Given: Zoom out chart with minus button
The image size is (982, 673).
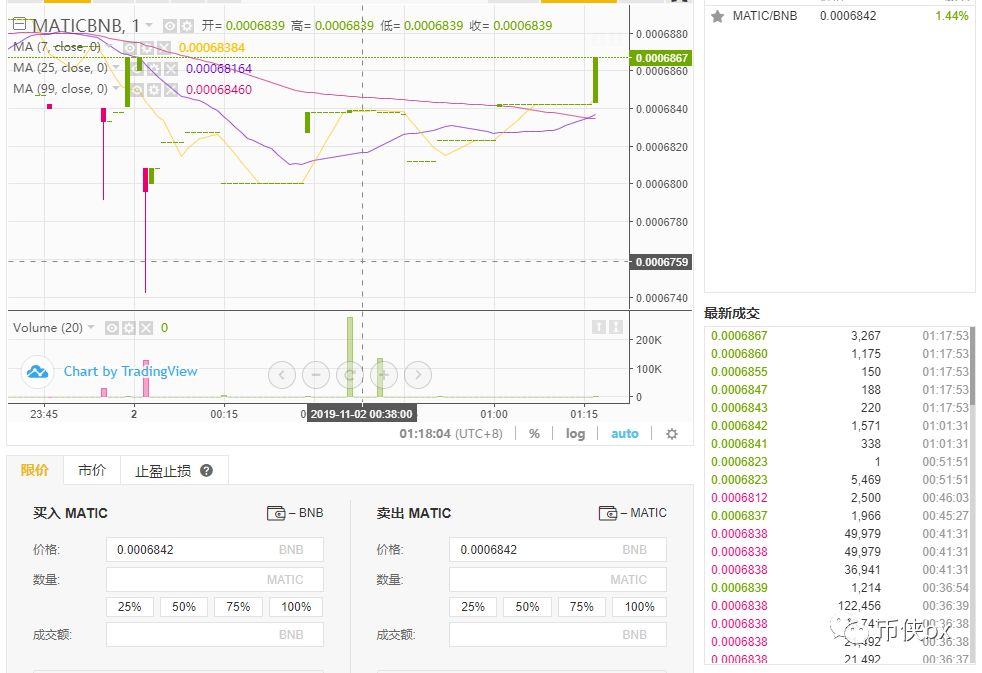Looking at the screenshot, I should (316, 375).
